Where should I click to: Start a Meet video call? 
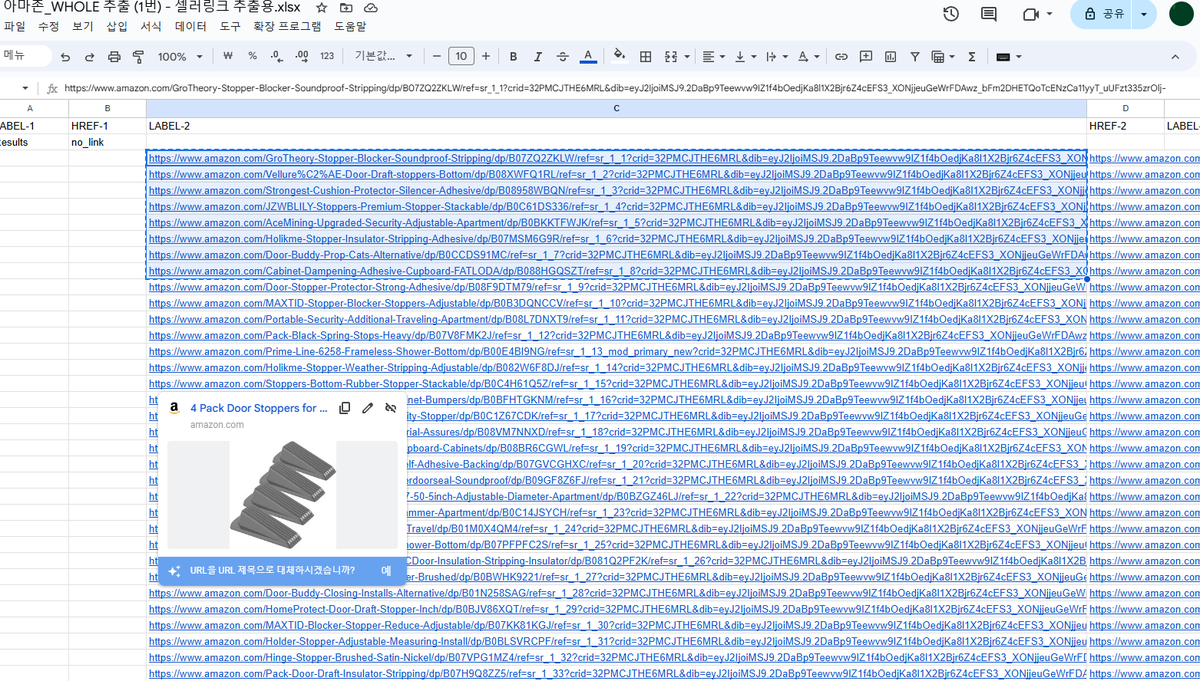[1036, 14]
